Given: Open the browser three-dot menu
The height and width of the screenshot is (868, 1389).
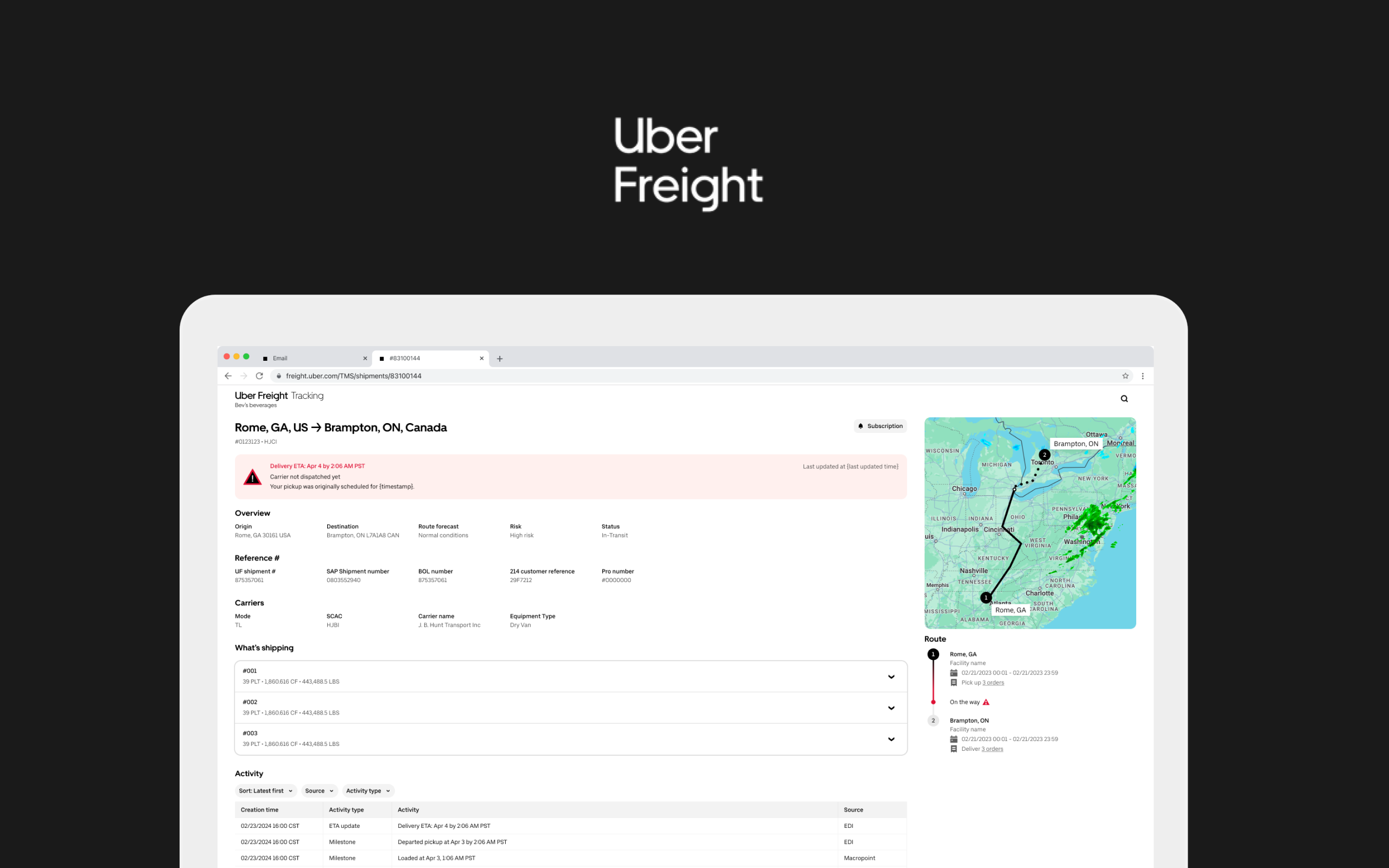Looking at the screenshot, I should click(1142, 376).
